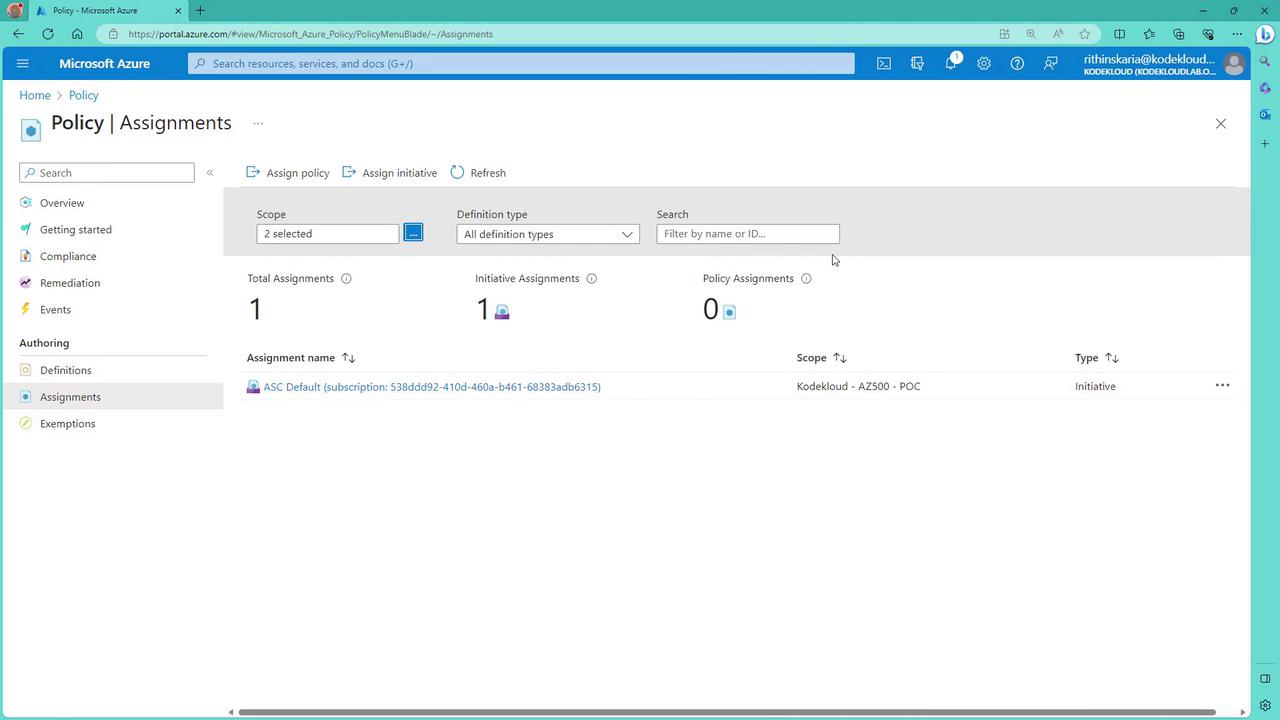
Task: Open the scope selector ellipsis button
Action: (413, 233)
